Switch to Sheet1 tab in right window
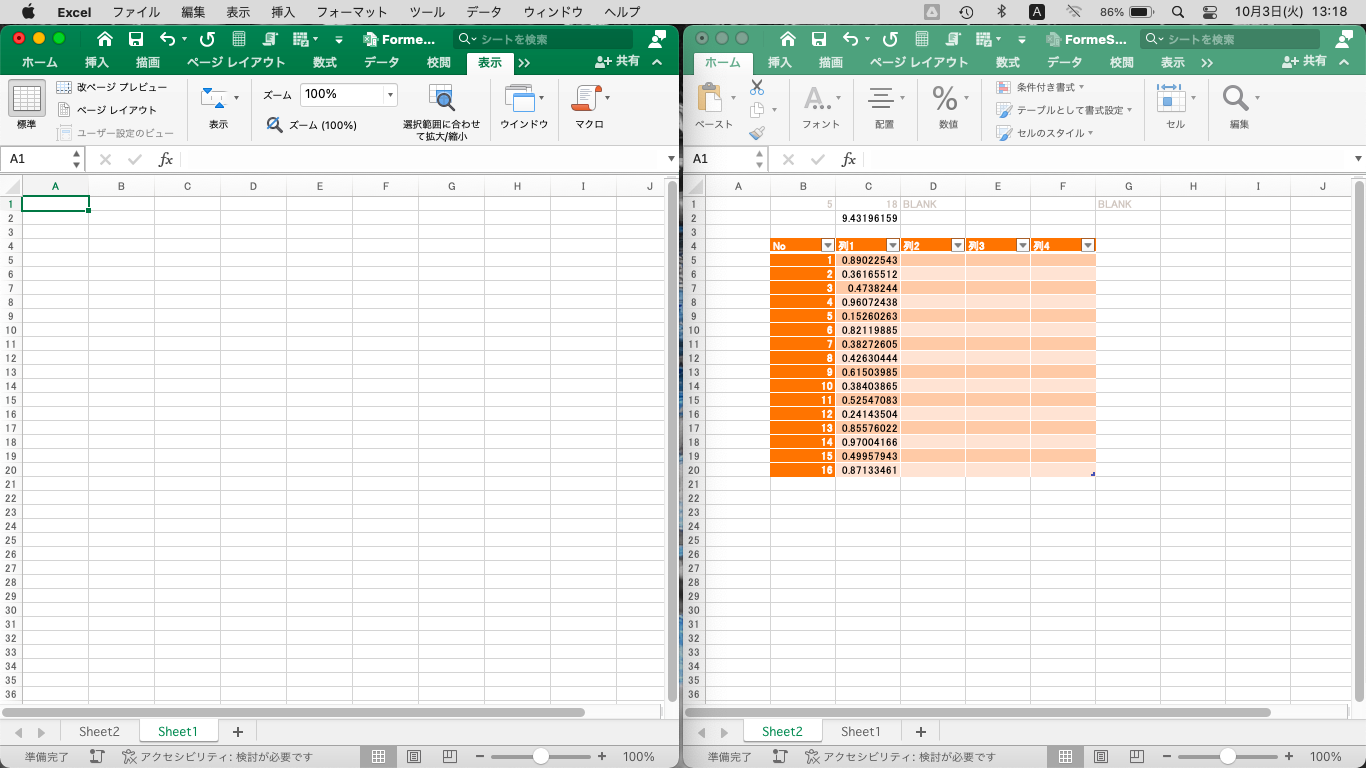 point(860,732)
